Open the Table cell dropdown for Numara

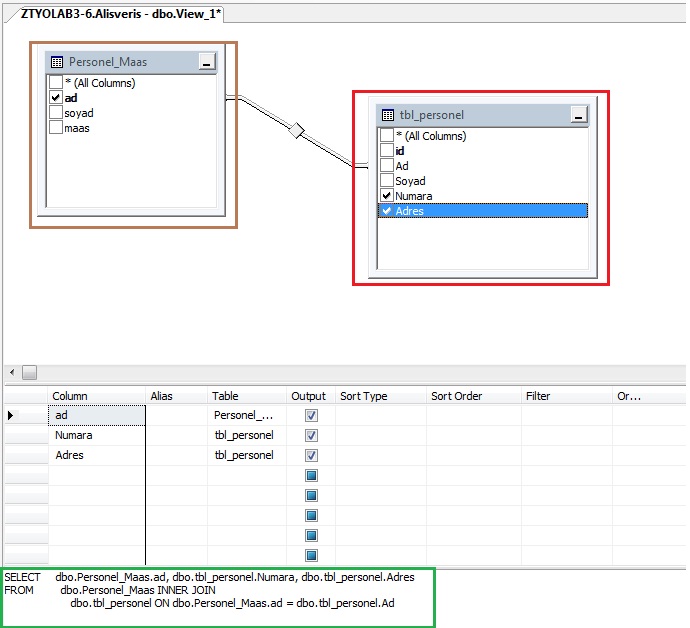click(247, 435)
